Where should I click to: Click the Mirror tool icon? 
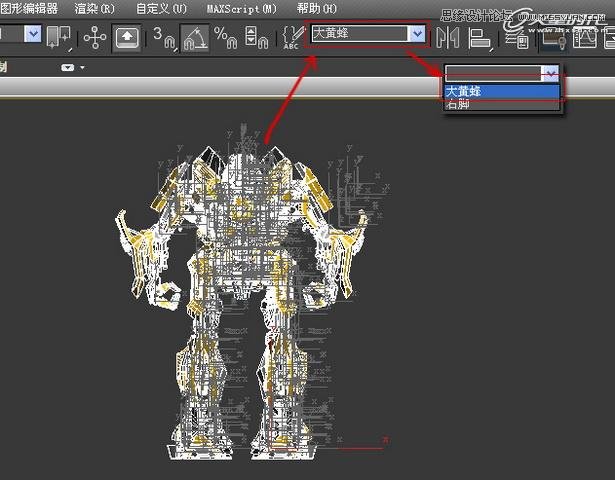(x=446, y=37)
